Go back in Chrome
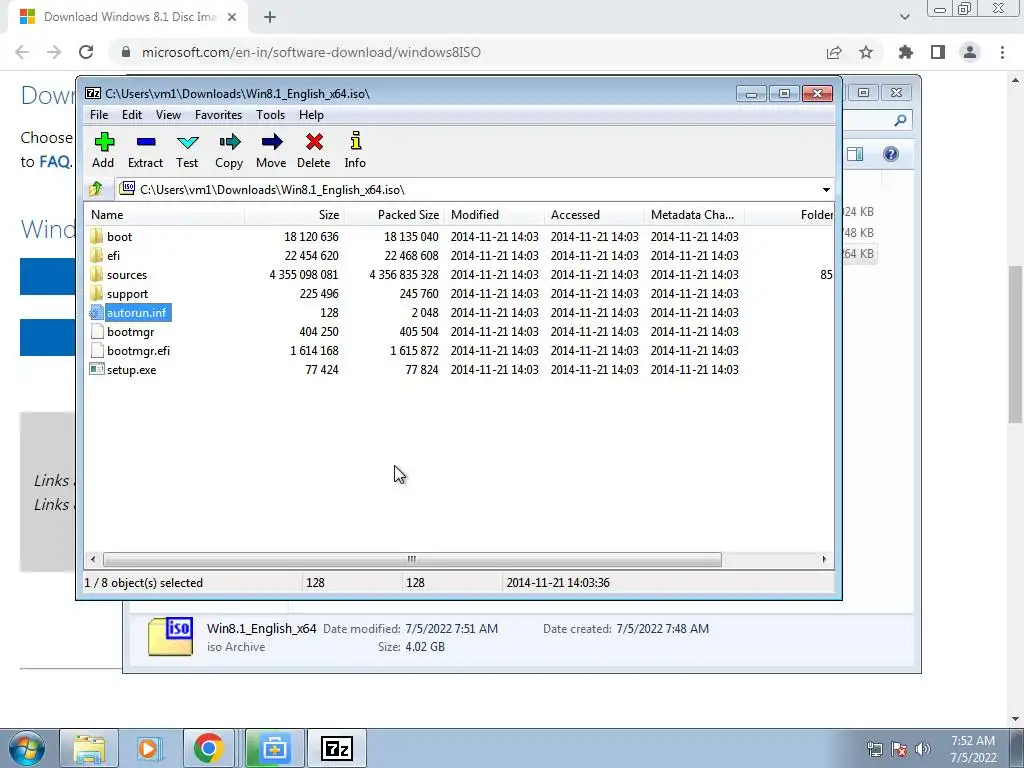1024x768 pixels. (22, 52)
